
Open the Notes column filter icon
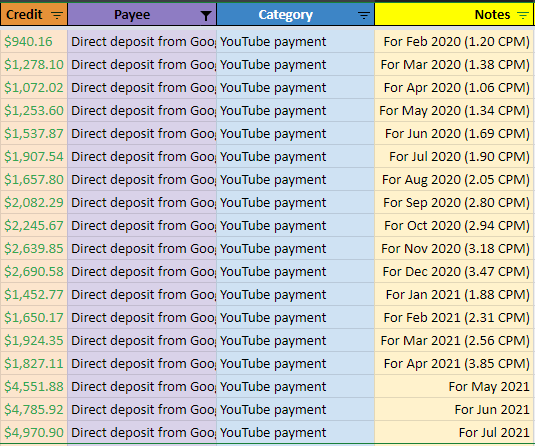coord(523,15)
